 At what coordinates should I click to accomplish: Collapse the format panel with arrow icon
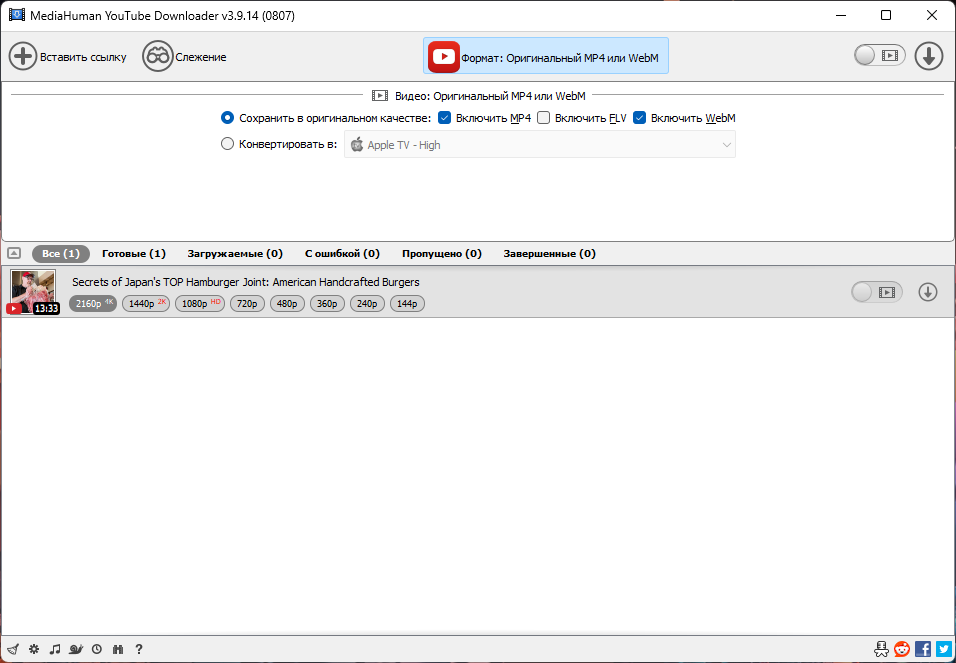pyautogui.click(x=14, y=253)
